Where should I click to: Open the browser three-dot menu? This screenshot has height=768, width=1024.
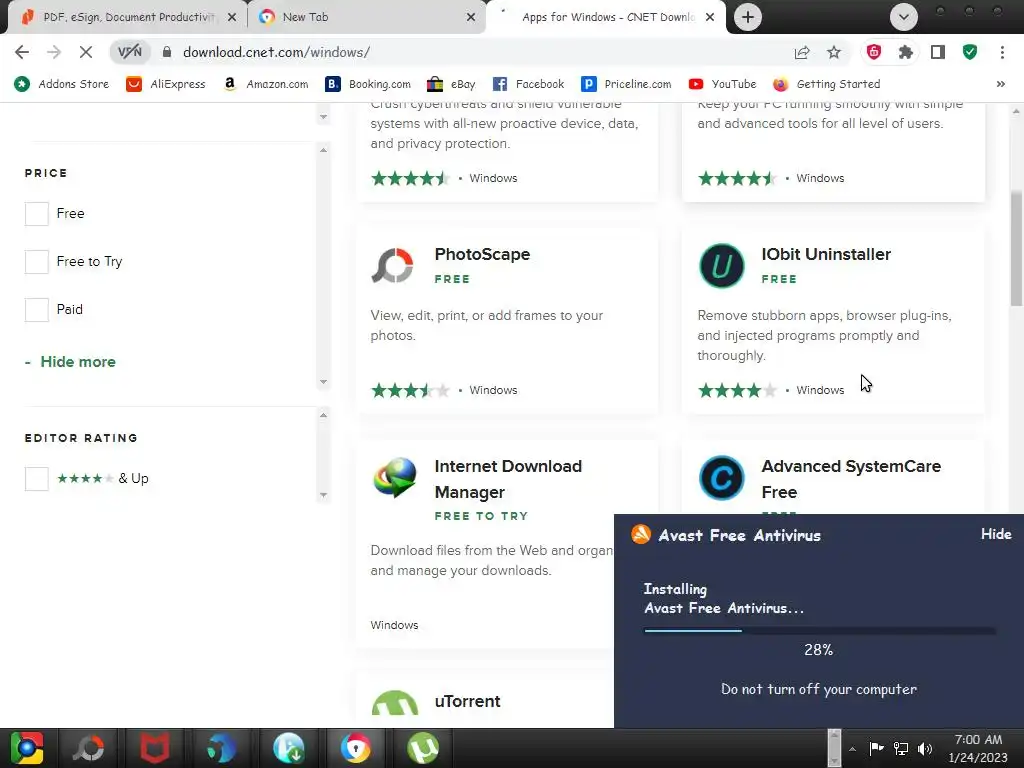tap(1002, 52)
